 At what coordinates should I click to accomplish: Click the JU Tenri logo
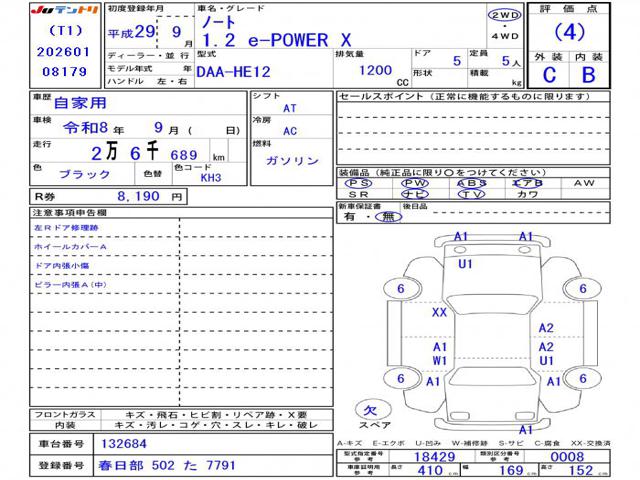click(65, 10)
